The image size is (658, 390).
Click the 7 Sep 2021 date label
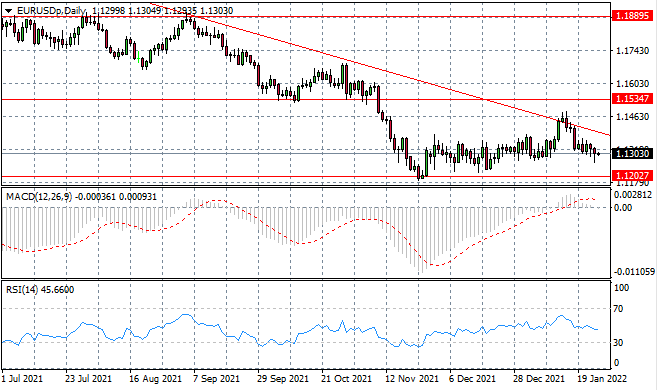pos(216,379)
